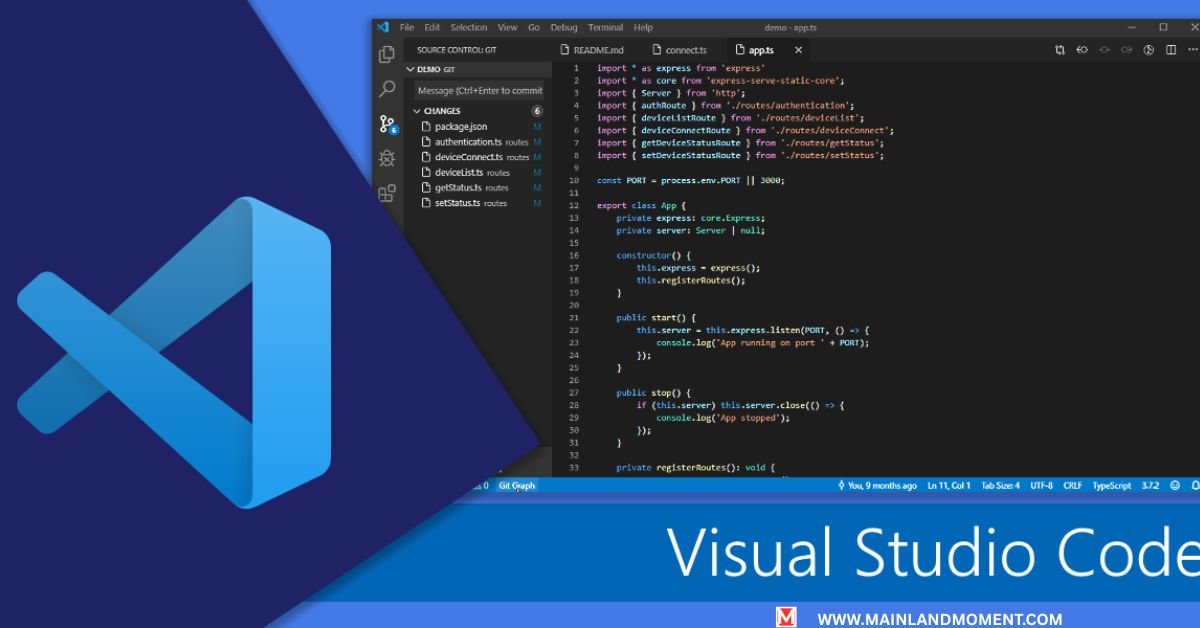
Task: Click the VS Code logo in title bar
Action: (383, 27)
